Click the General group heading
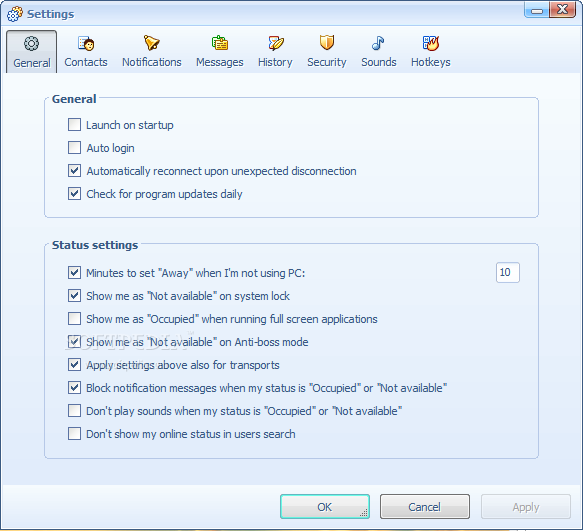 pos(74,99)
